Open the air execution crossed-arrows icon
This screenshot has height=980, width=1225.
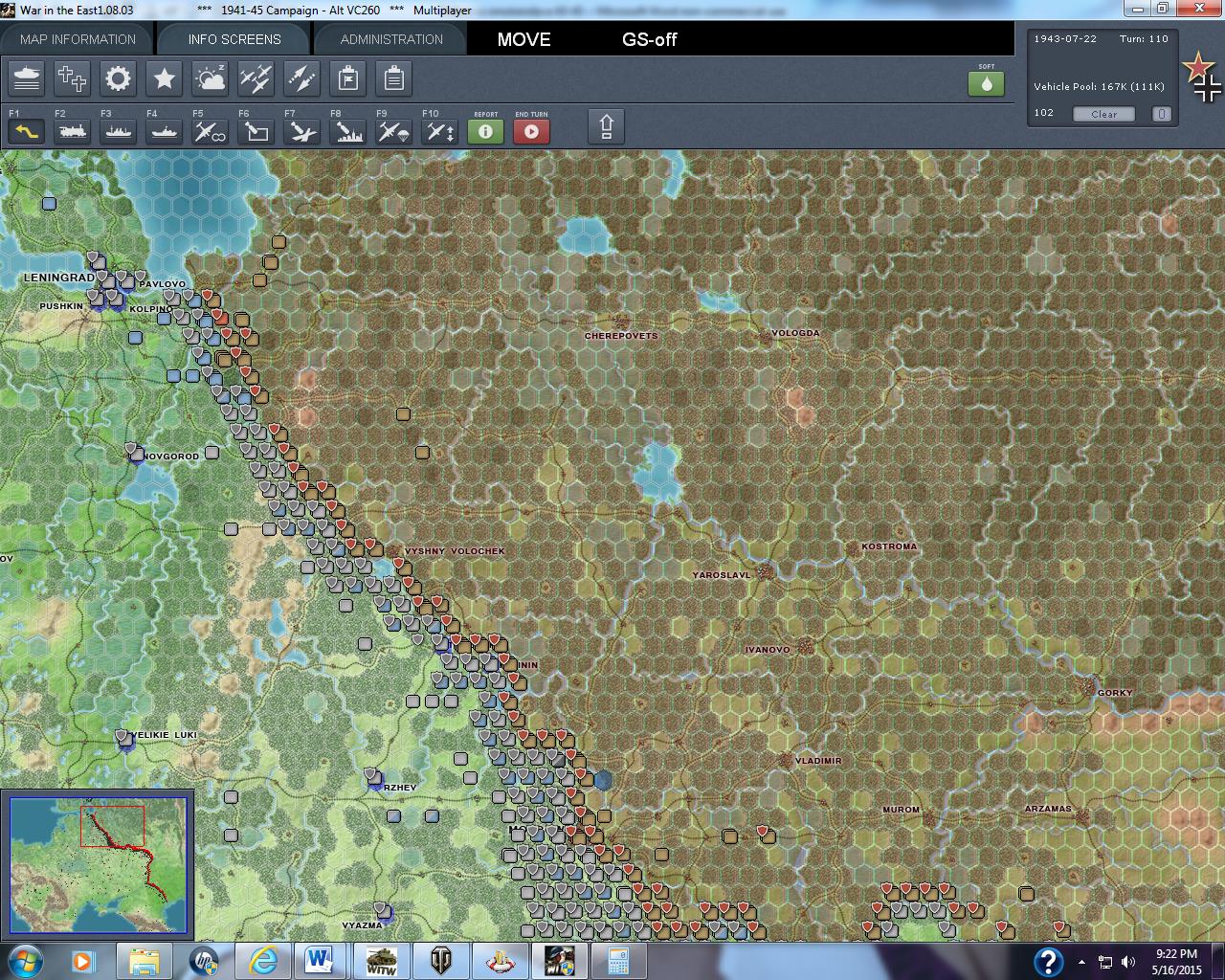pyautogui.click(x=302, y=78)
